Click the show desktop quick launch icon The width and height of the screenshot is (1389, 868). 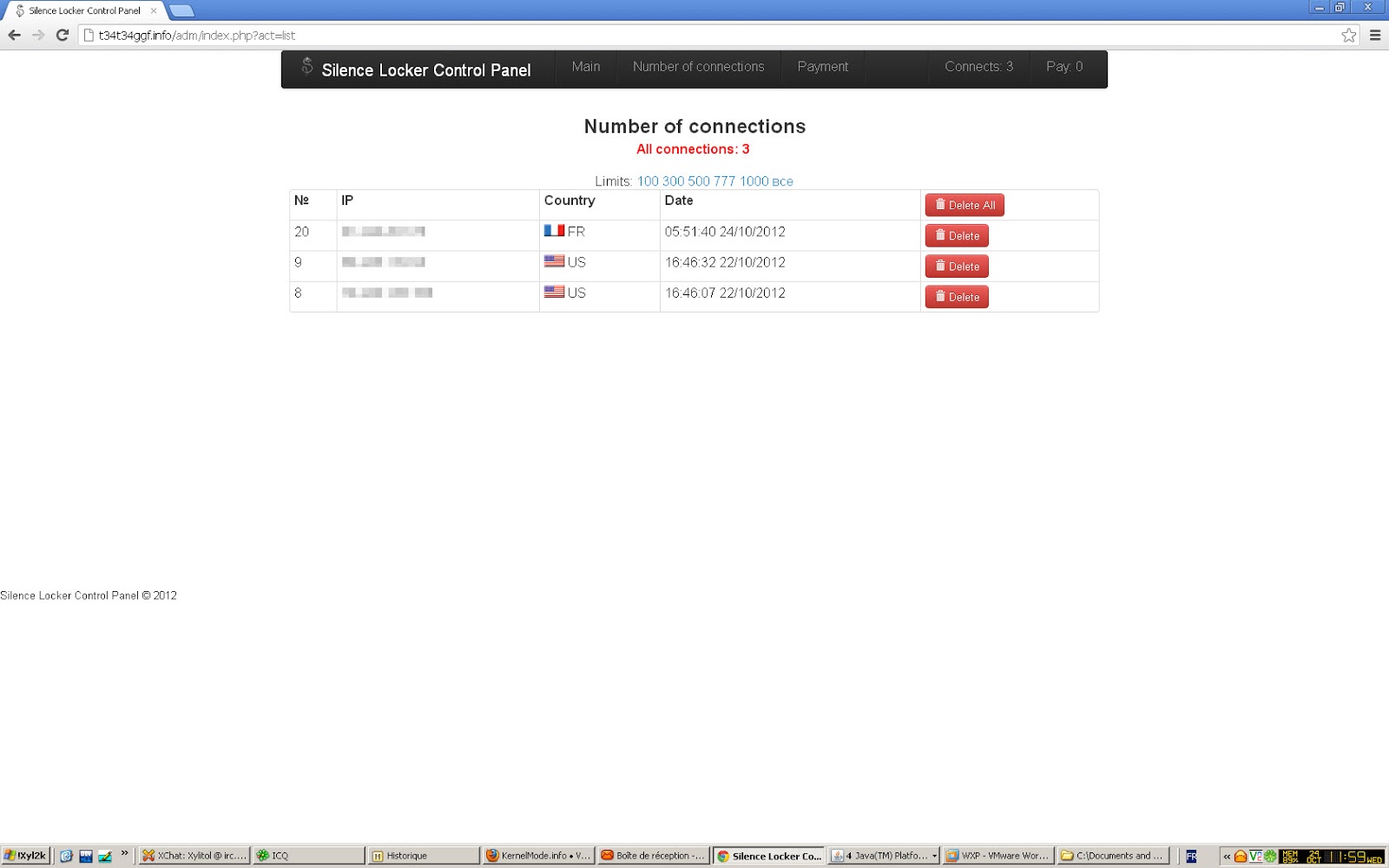pos(105,856)
